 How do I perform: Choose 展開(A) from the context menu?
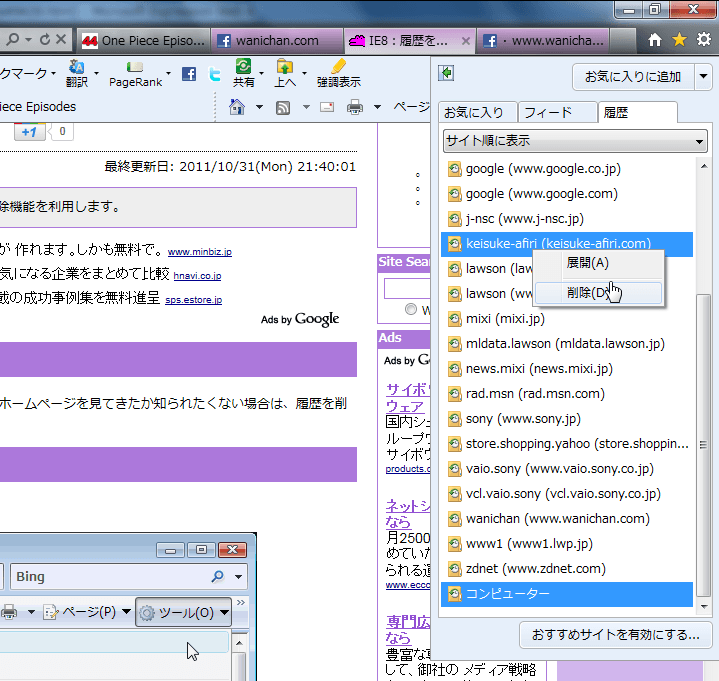pyautogui.click(x=599, y=263)
